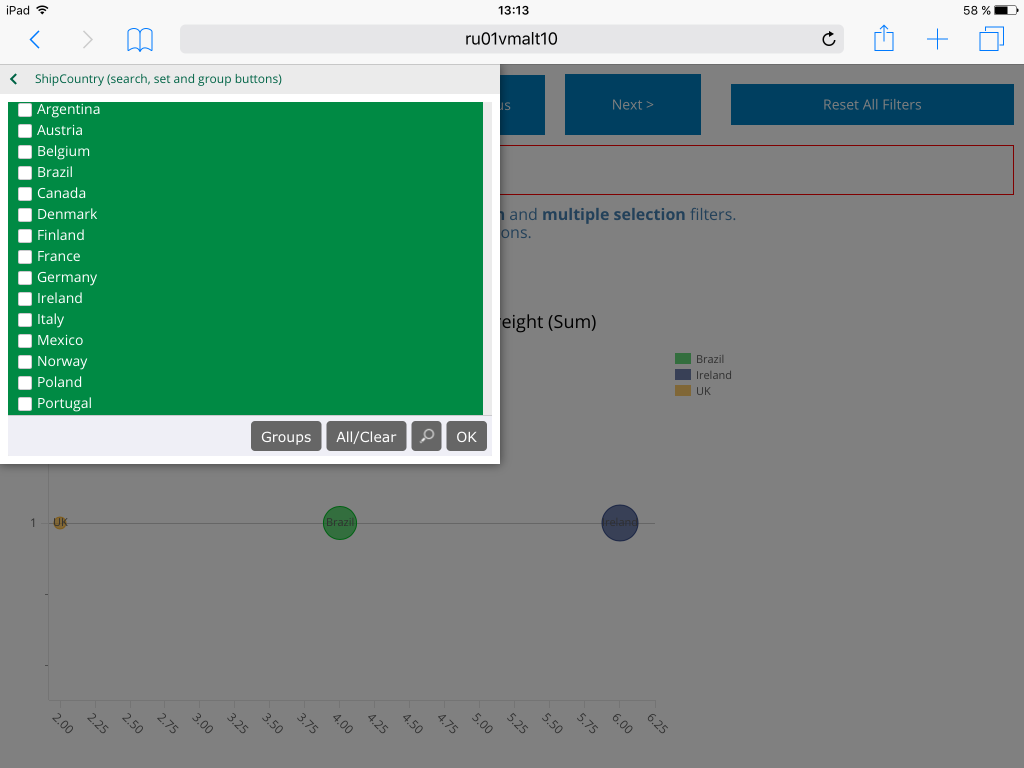Collapse ShipCountry filter with back chevron
The height and width of the screenshot is (768, 1024).
click(x=14, y=79)
